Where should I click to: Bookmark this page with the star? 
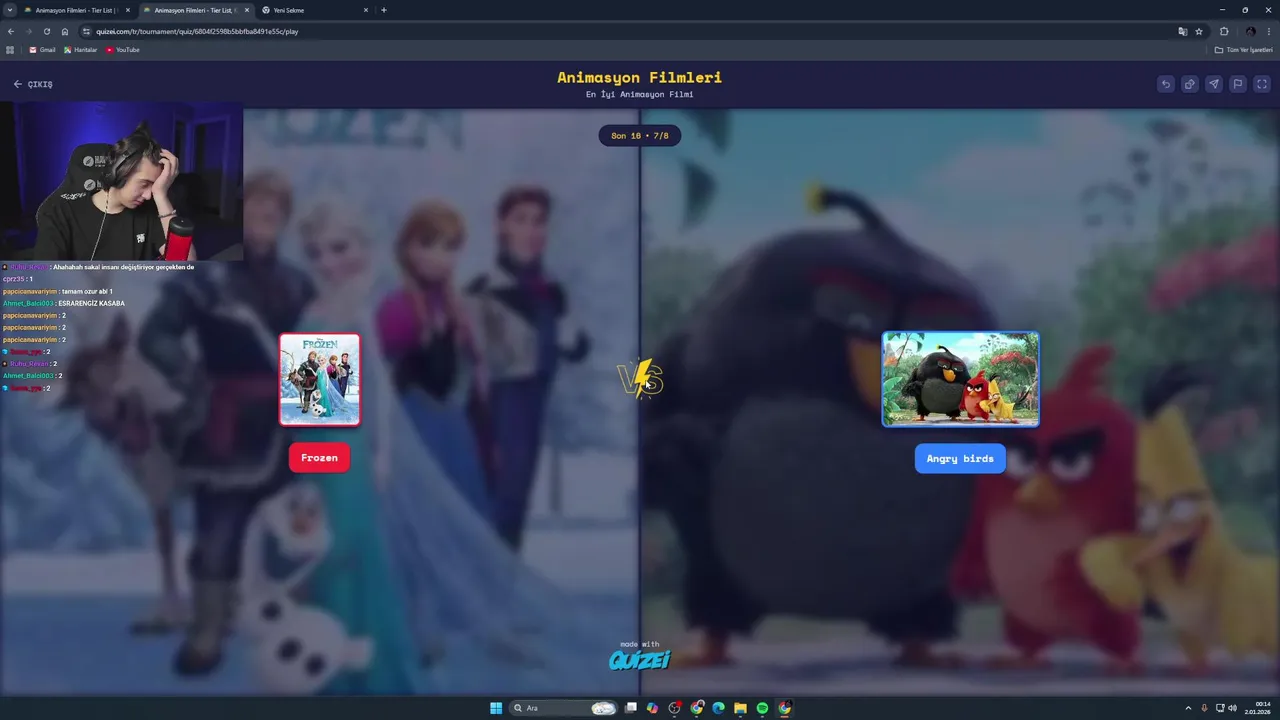coord(1198,31)
